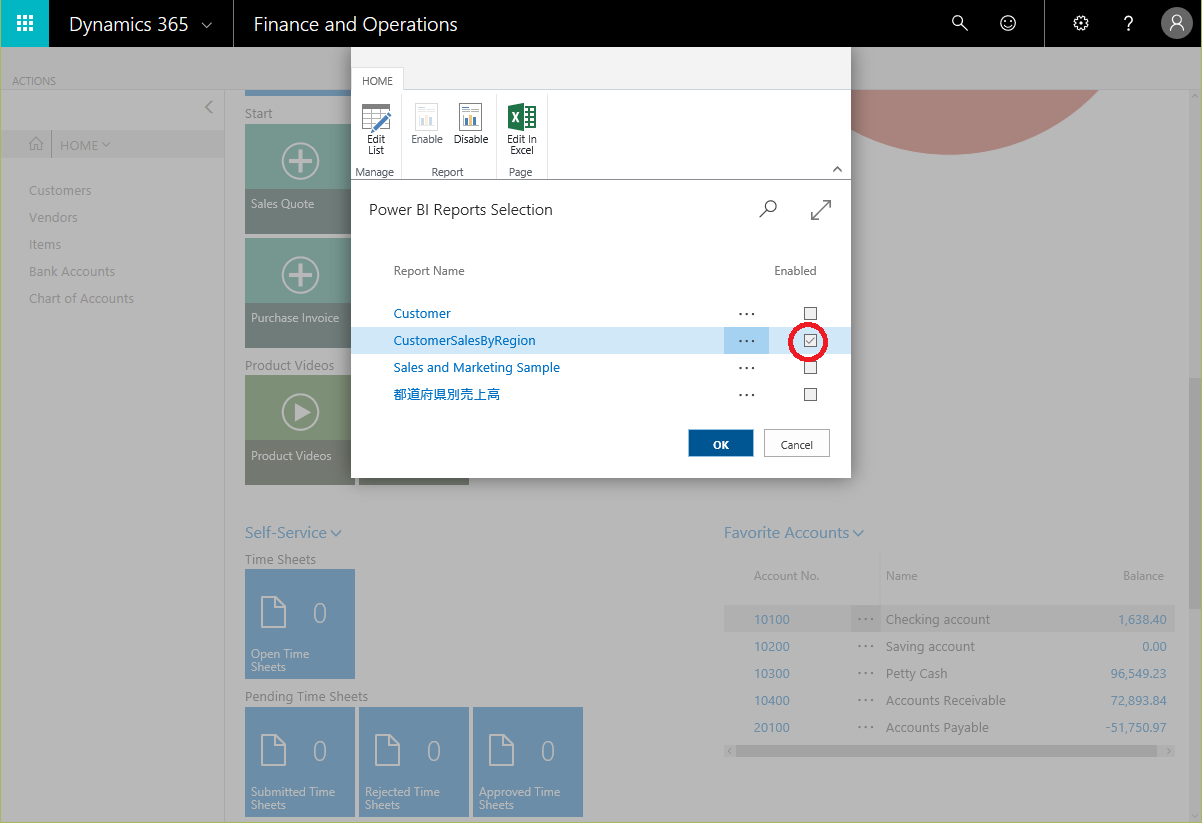Open row options for account 10200
The width and height of the screenshot is (1202, 823).
point(866,647)
